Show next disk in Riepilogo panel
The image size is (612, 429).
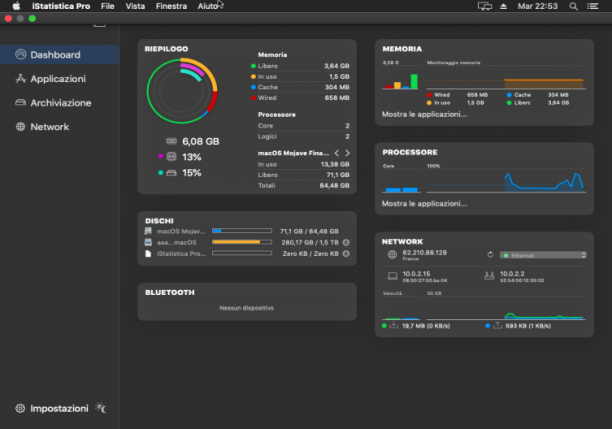click(347, 153)
